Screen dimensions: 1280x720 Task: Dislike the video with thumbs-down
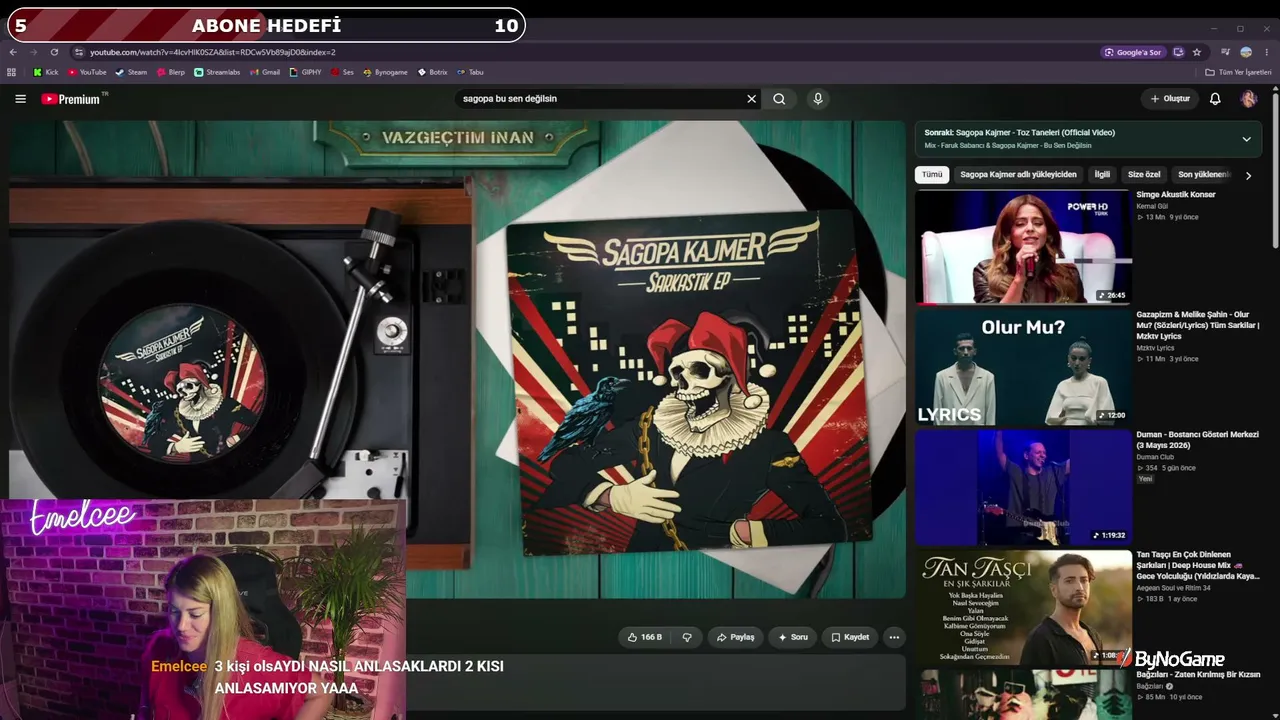(687, 637)
